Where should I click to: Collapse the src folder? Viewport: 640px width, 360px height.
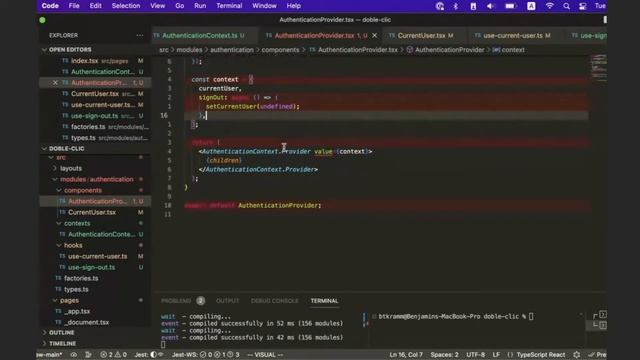click(51, 157)
